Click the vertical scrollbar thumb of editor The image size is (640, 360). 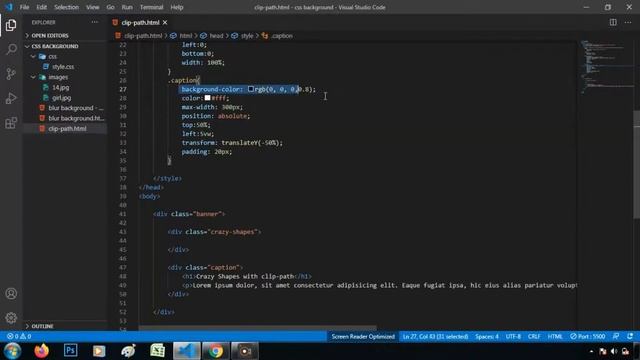pos(636,165)
